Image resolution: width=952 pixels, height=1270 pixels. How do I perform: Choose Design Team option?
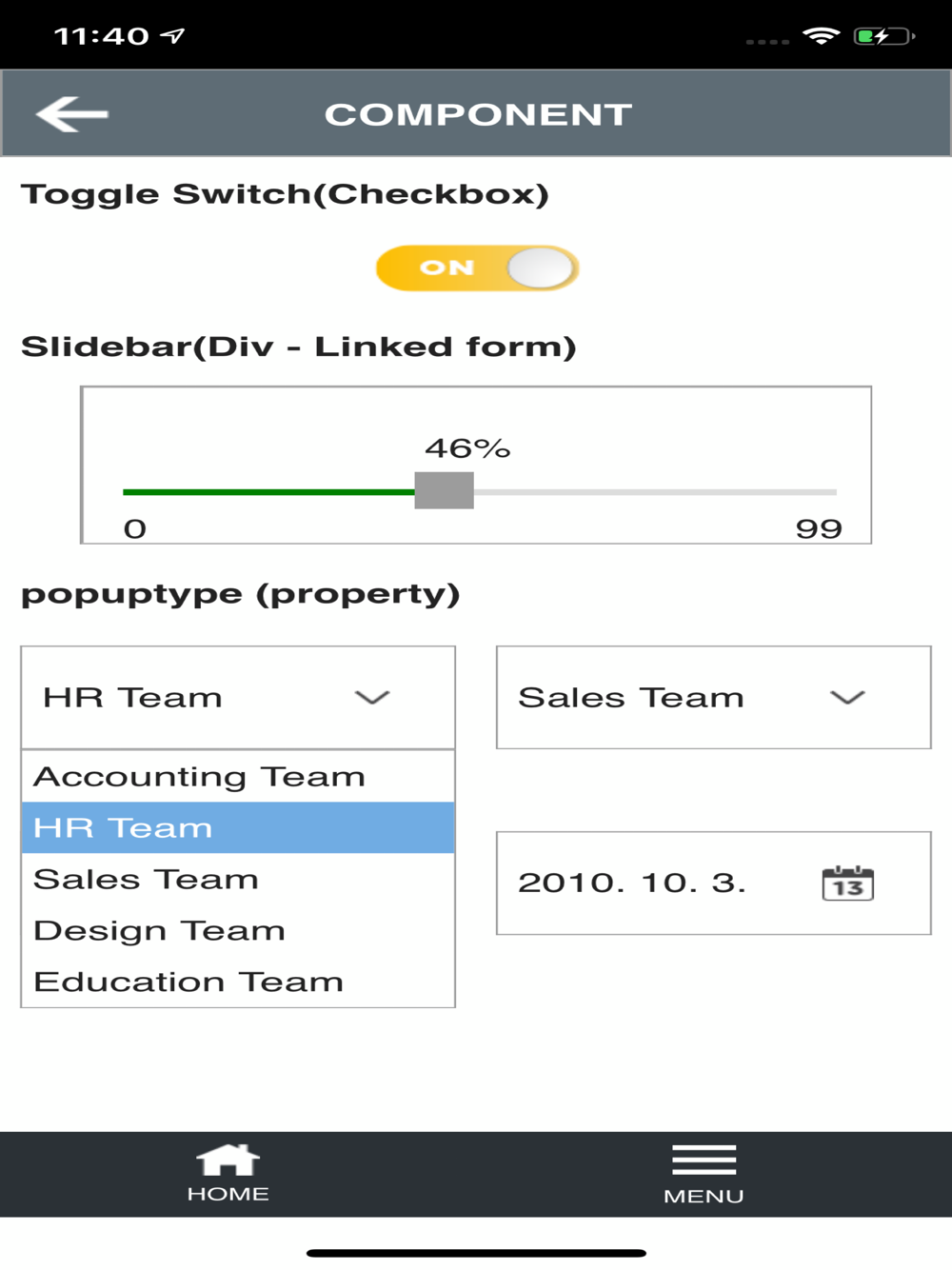point(159,930)
